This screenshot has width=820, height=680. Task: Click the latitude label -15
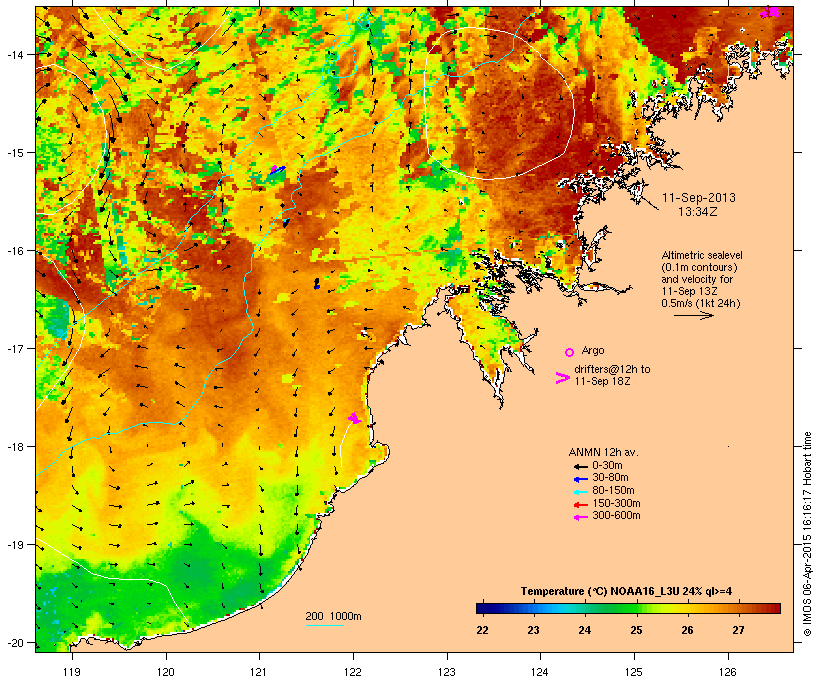point(14,153)
